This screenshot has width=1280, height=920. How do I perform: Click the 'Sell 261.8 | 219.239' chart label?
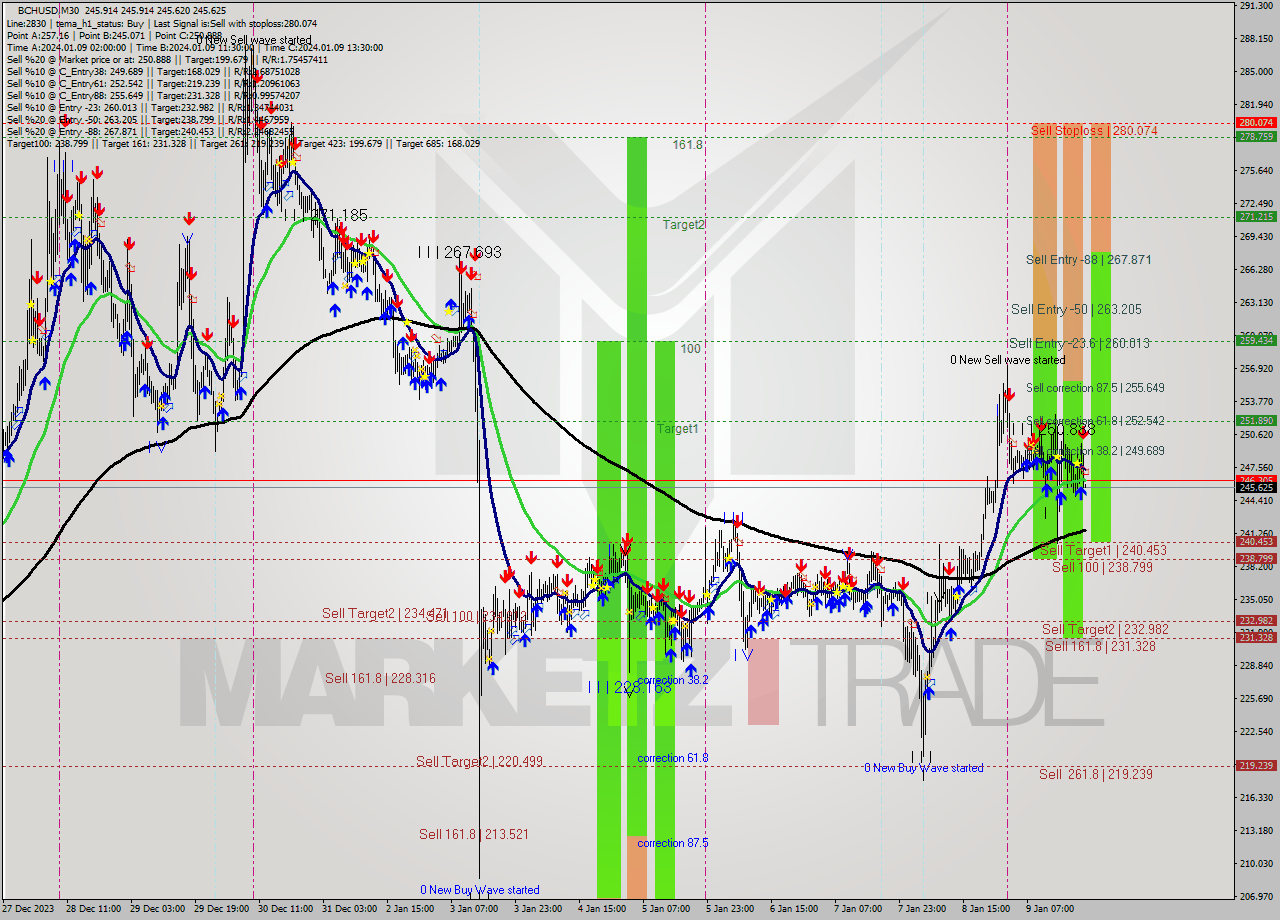[1096, 774]
